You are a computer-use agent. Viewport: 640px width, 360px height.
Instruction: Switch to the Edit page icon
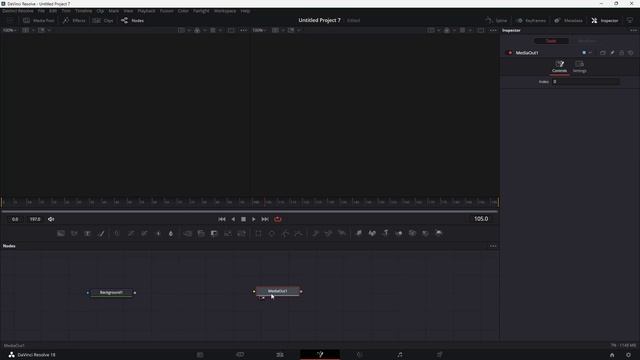click(x=280, y=355)
